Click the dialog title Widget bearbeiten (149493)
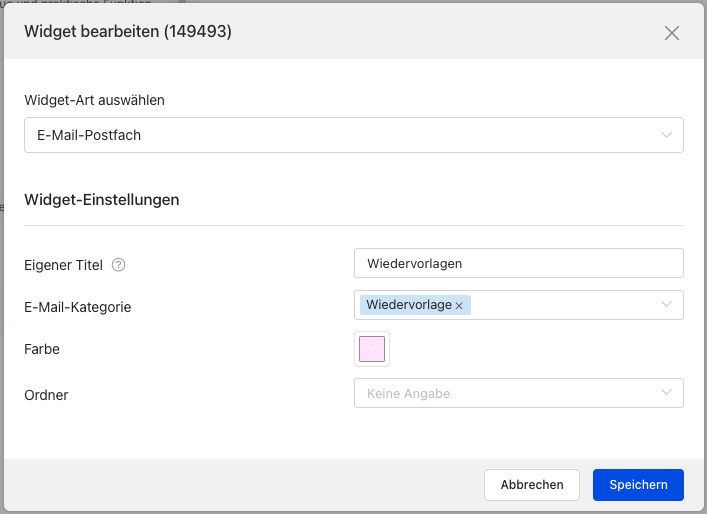The width and height of the screenshot is (707, 514). pos(128,32)
